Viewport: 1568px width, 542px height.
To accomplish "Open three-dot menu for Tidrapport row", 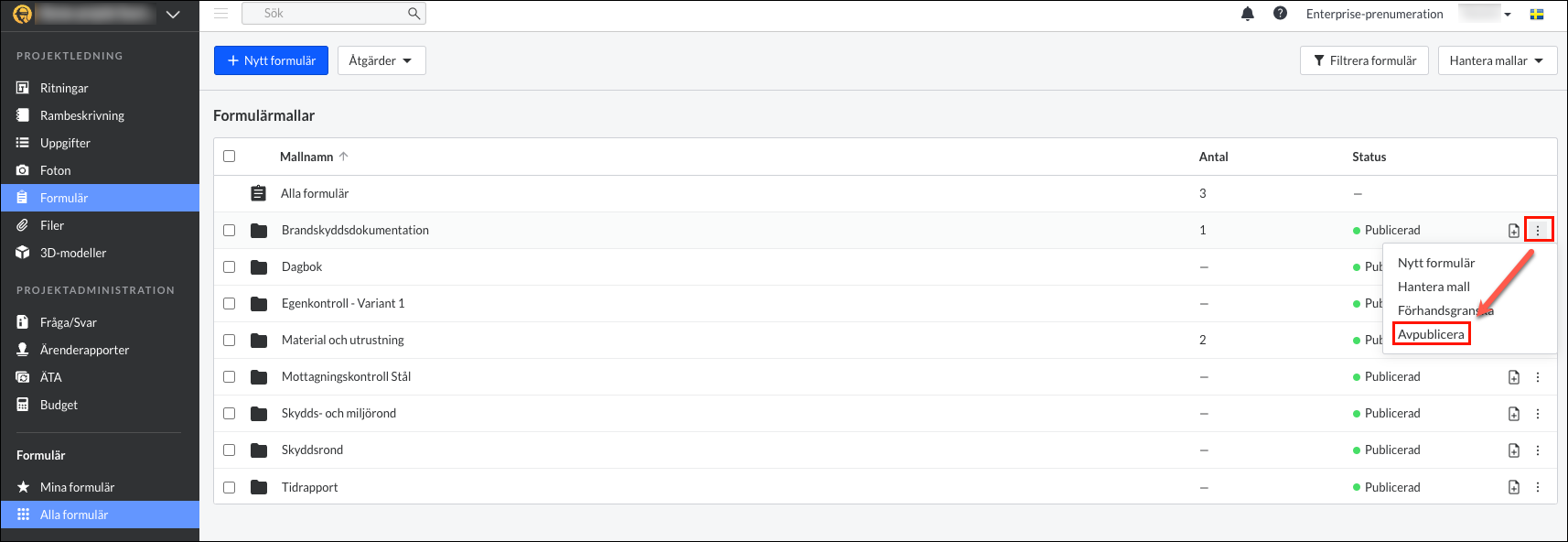I will (1538, 487).
